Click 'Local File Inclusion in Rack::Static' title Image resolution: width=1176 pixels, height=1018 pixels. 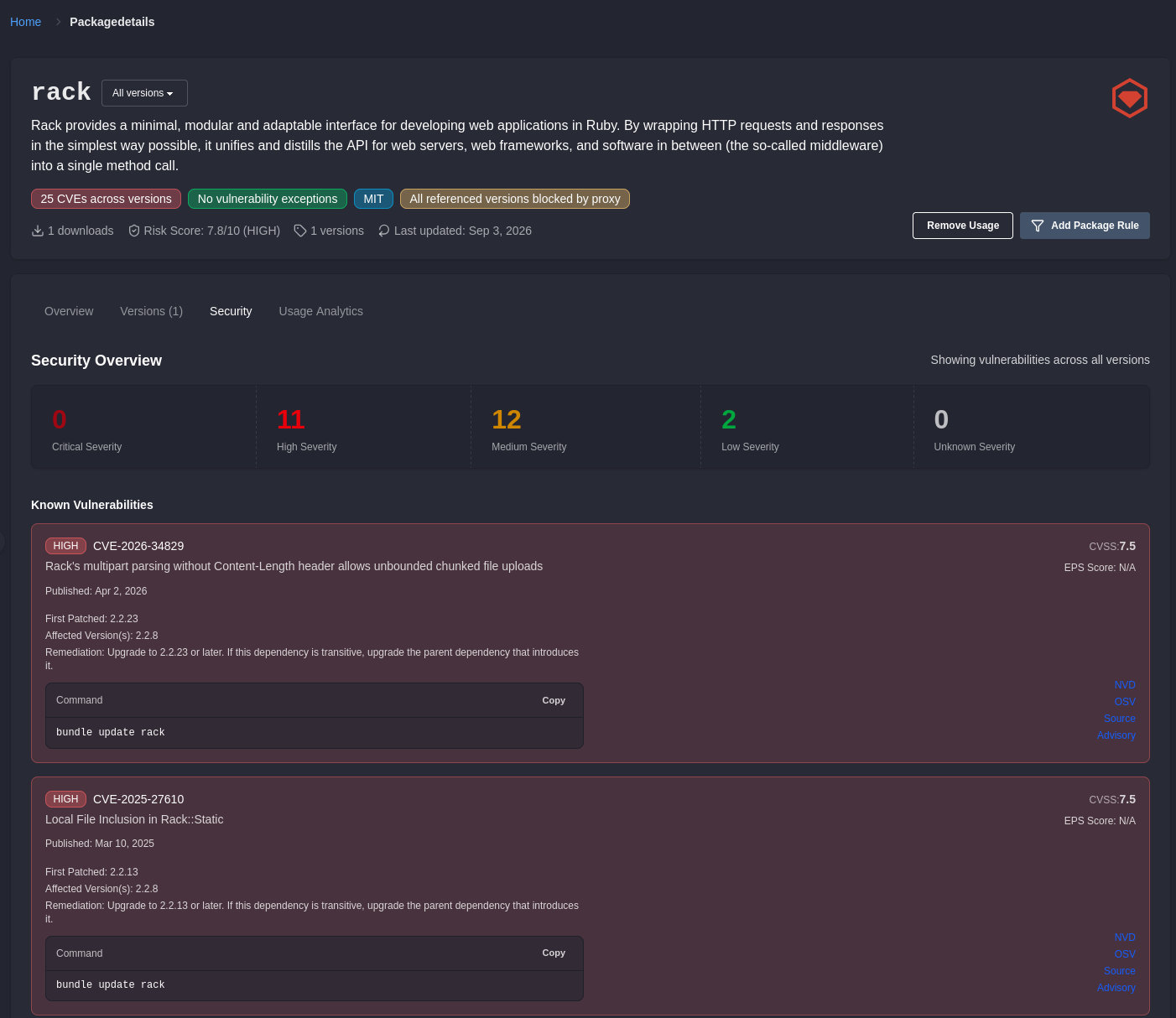point(134,819)
